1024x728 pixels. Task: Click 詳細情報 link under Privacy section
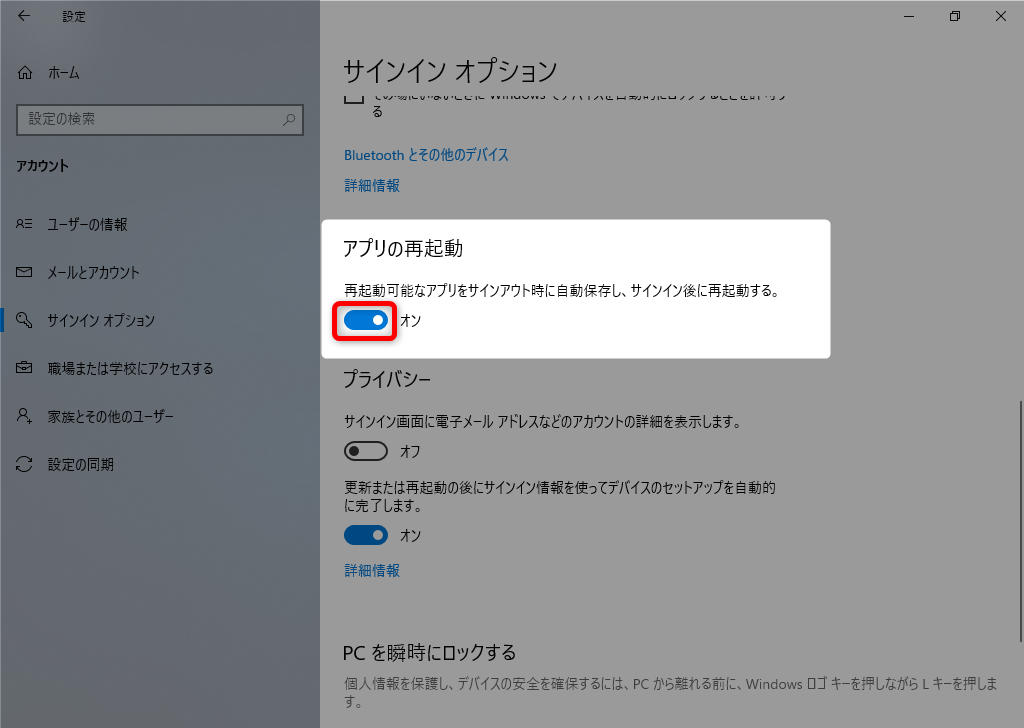tap(372, 570)
